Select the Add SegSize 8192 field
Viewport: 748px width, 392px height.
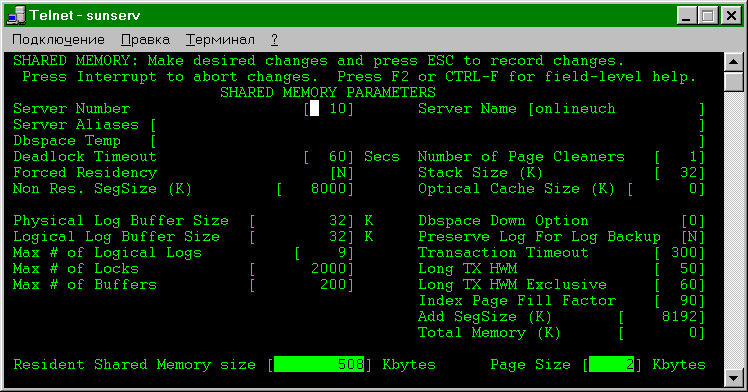point(661,317)
